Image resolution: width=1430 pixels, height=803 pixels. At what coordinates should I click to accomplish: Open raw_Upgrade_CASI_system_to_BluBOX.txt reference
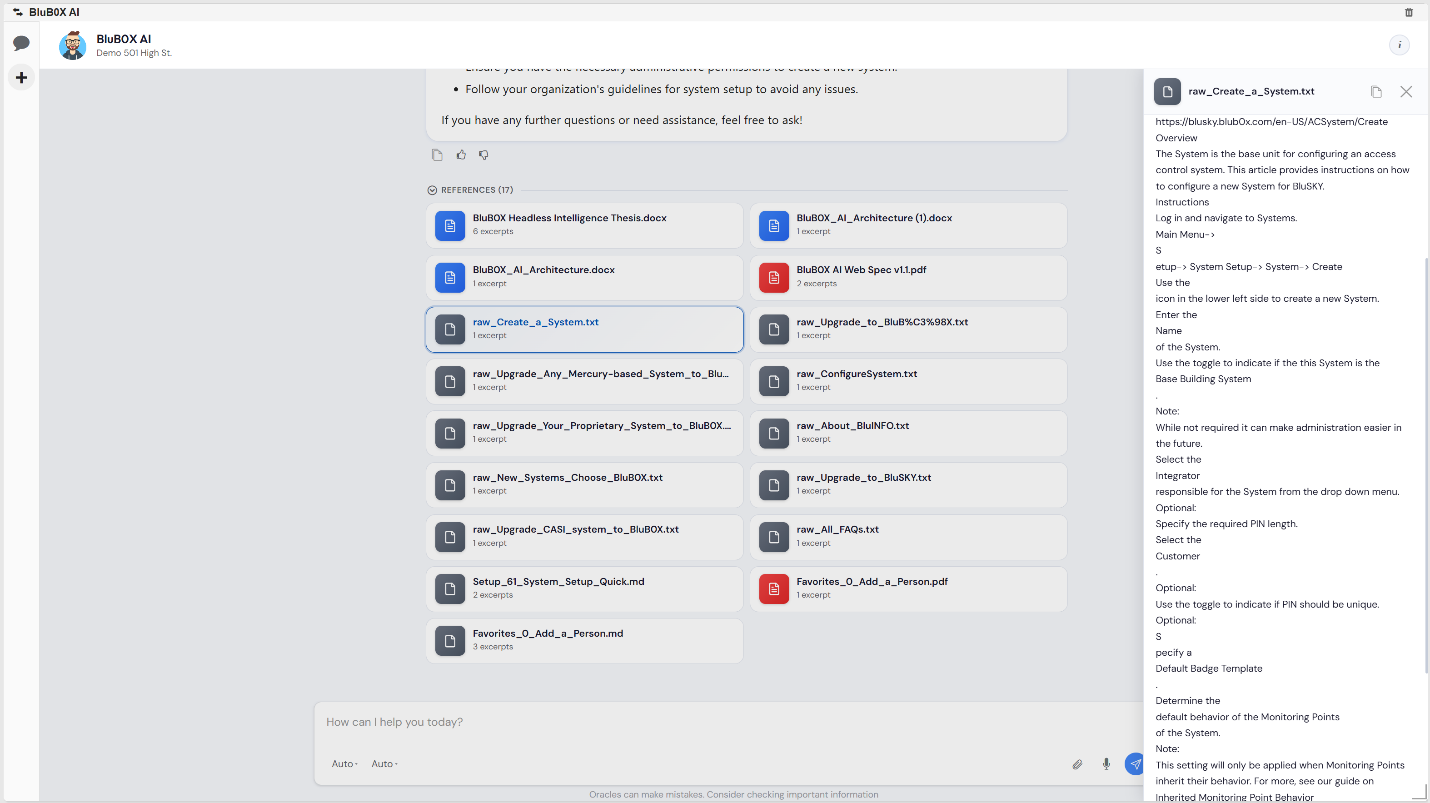584,537
